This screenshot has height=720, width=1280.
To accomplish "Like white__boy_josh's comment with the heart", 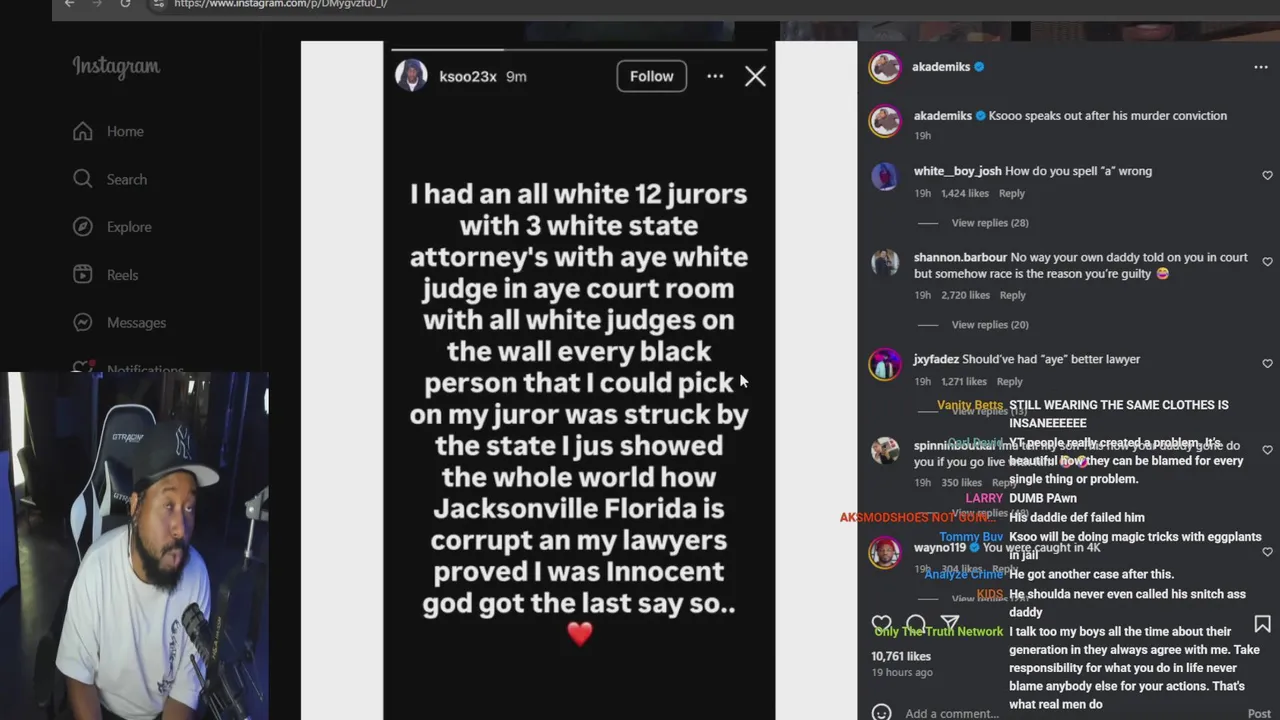I will [x=1267, y=175].
